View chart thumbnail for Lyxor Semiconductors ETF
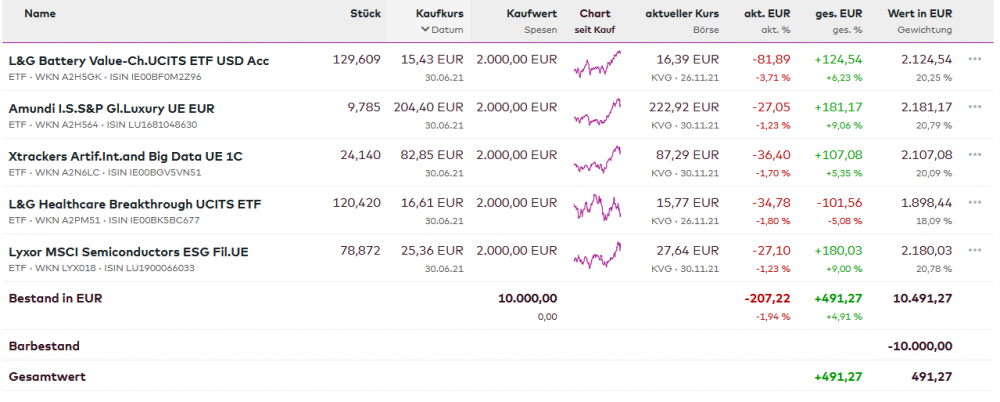The width and height of the screenshot is (1000, 402). pyautogui.click(x=598, y=257)
